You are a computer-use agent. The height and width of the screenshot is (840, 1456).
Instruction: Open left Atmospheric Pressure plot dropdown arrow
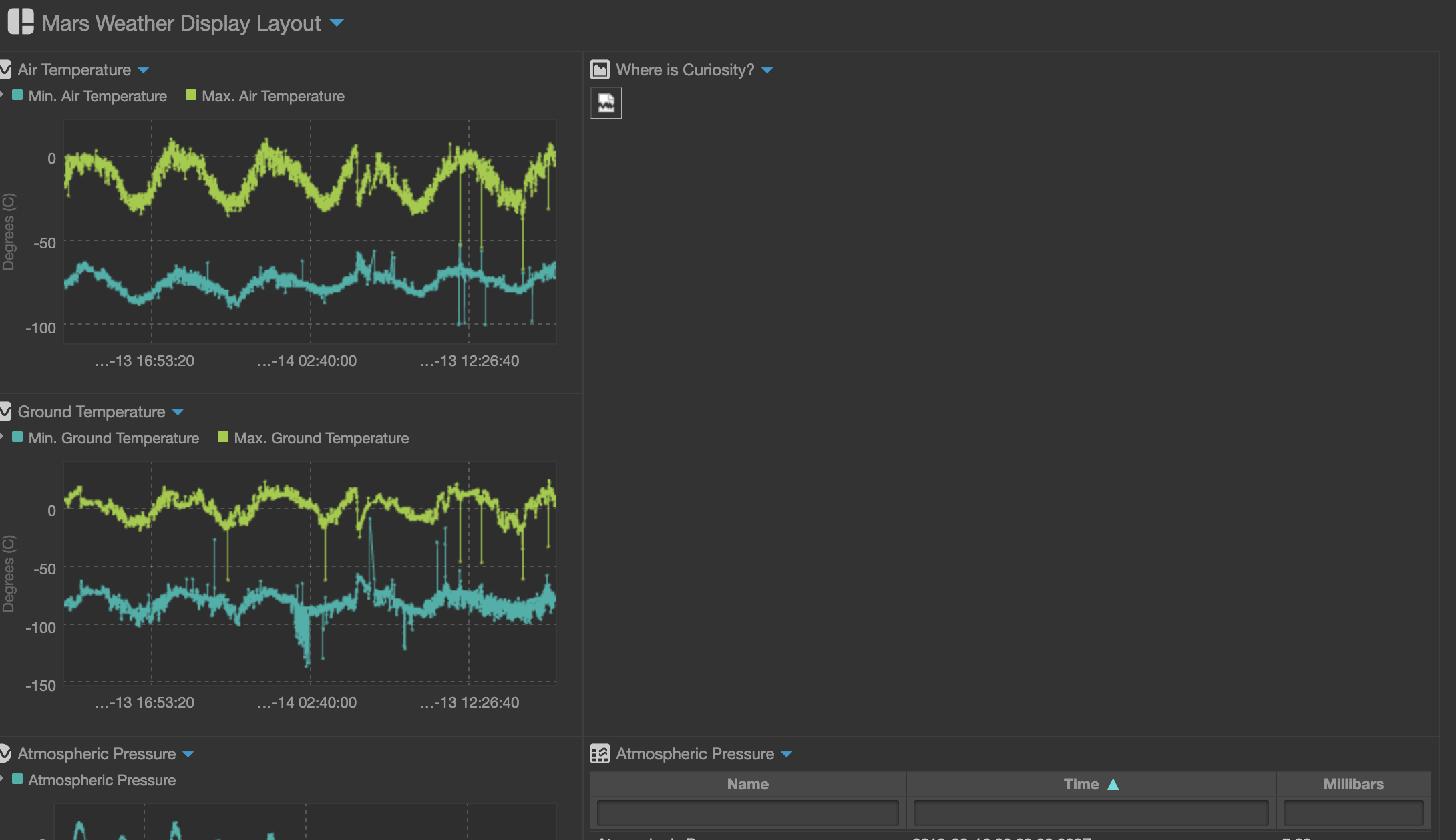click(188, 754)
